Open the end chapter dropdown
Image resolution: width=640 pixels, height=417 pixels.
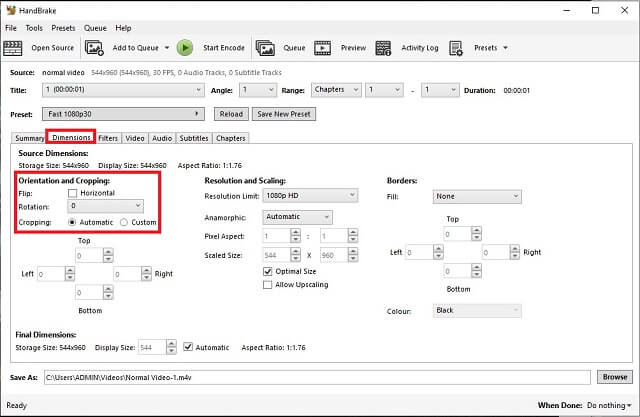tap(440, 90)
